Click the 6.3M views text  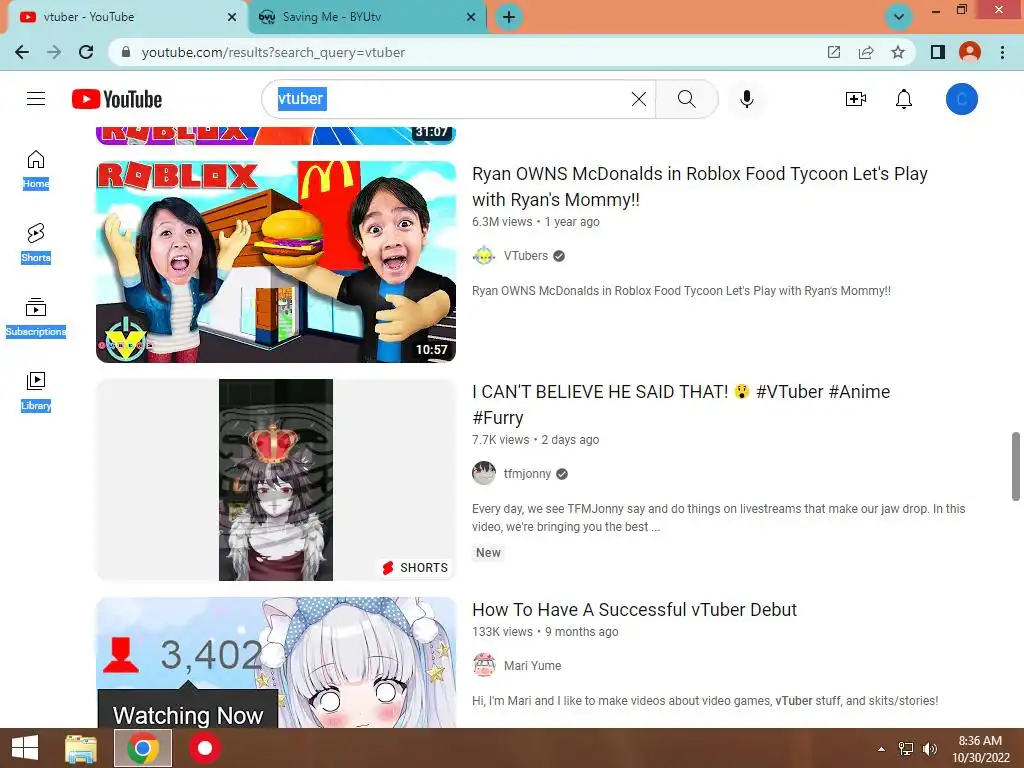tap(502, 221)
